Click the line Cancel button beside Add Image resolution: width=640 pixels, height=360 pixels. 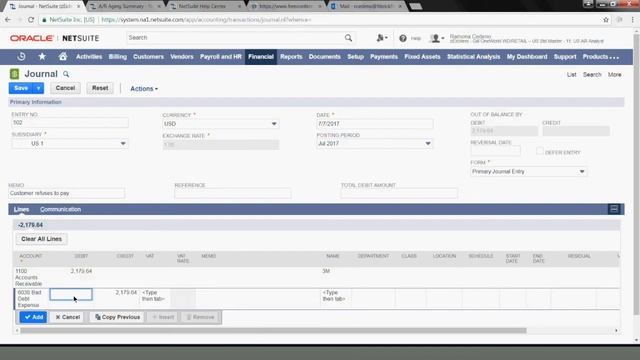(67, 317)
